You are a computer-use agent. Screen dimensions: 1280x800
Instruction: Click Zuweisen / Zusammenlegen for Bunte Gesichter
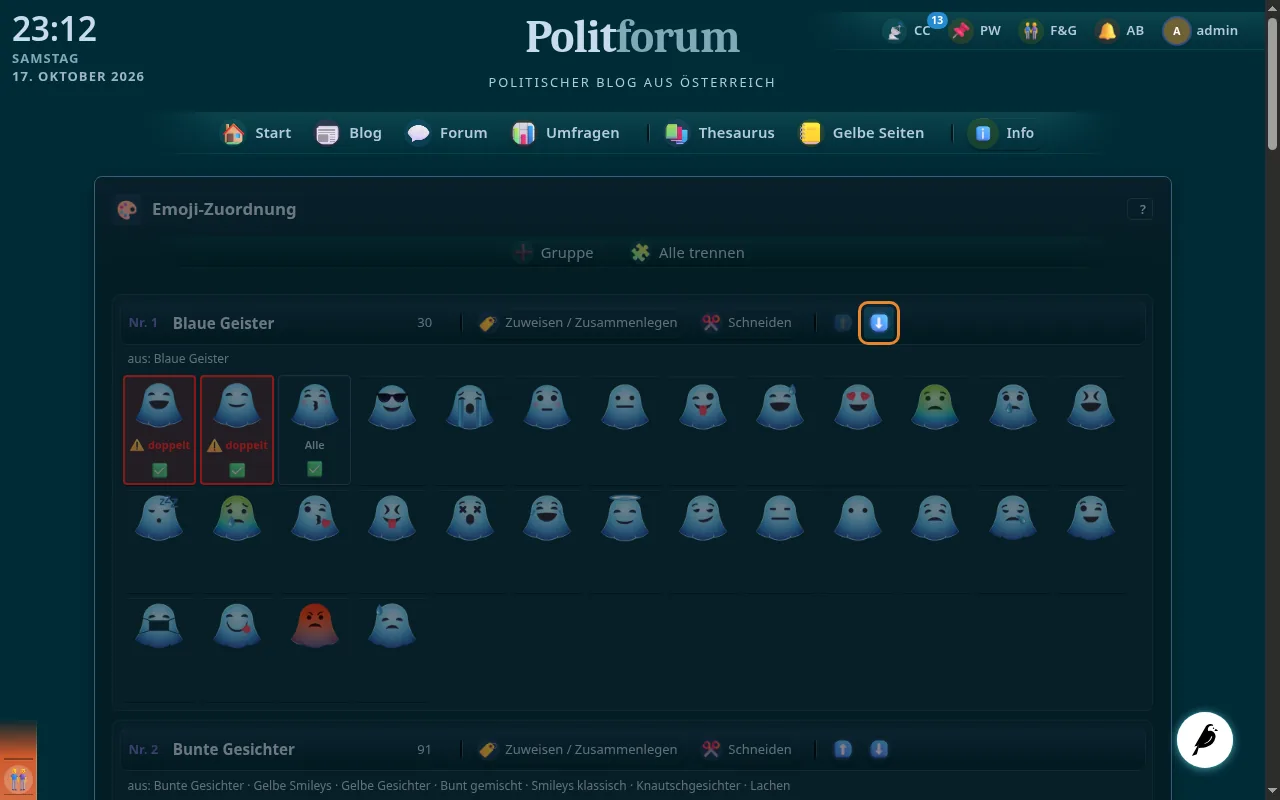pos(578,749)
